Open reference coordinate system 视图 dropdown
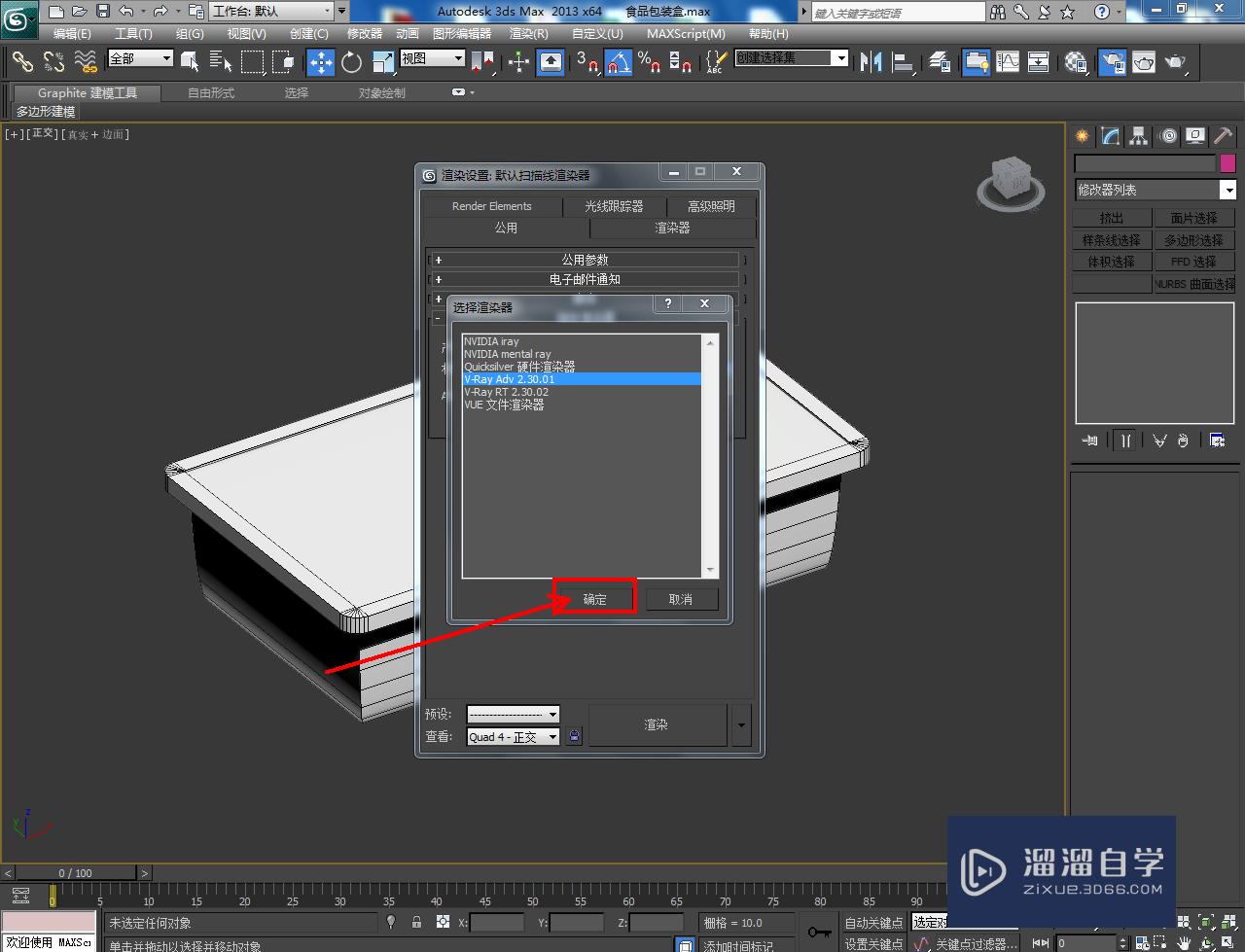 tap(433, 58)
